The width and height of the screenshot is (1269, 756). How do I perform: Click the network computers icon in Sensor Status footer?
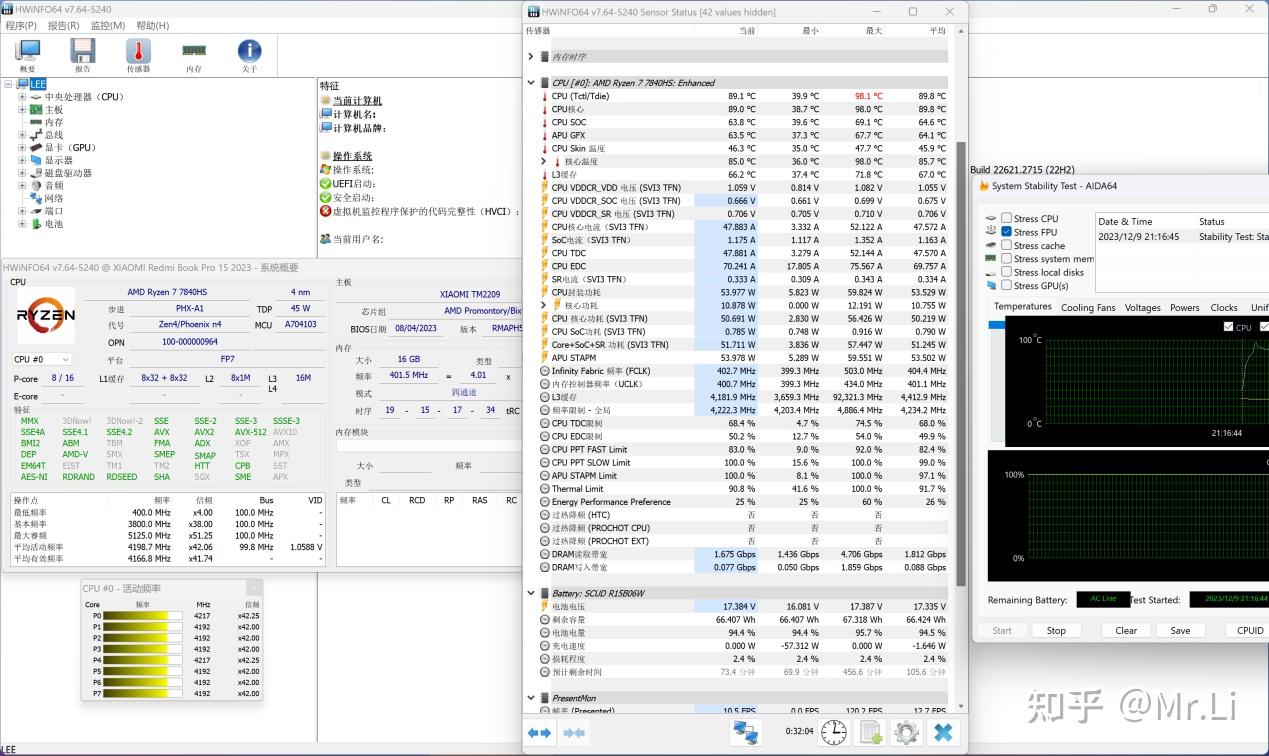[x=745, y=732]
